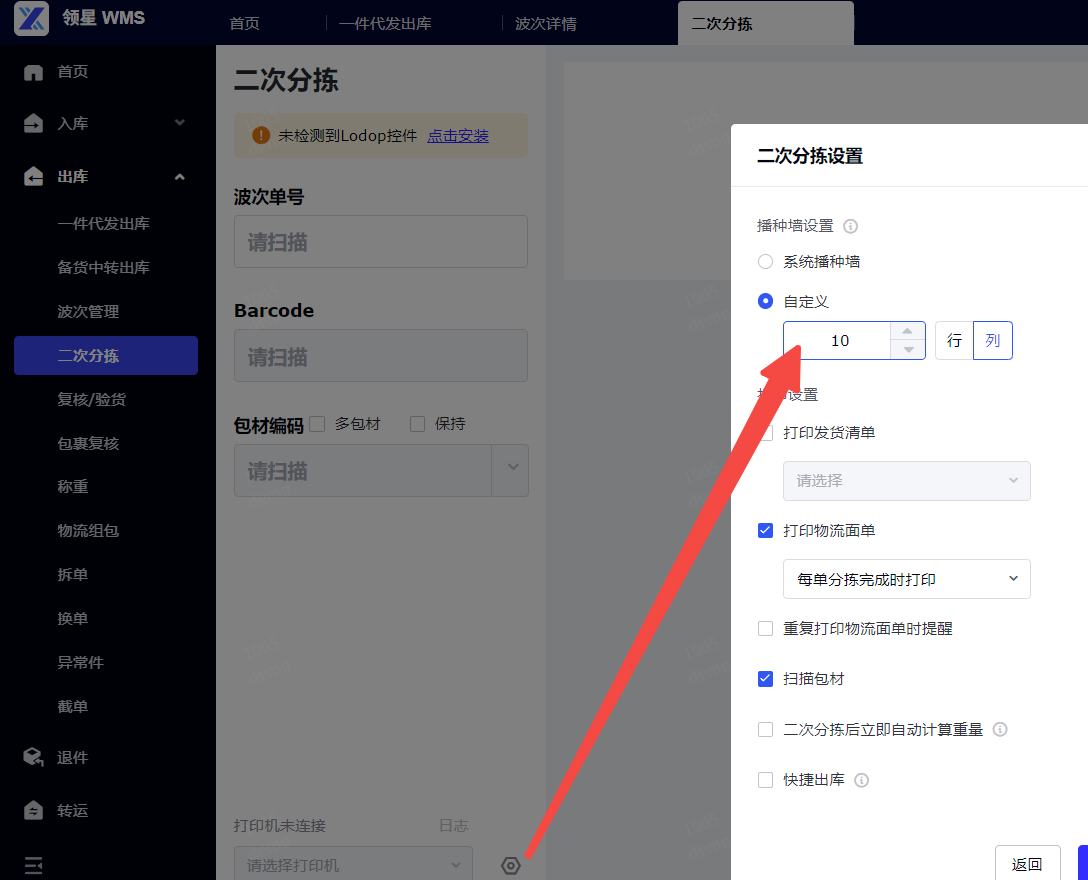Screen dimensions: 1088x880
Task: Open 称重 in sidebar menu
Action: coord(73,486)
